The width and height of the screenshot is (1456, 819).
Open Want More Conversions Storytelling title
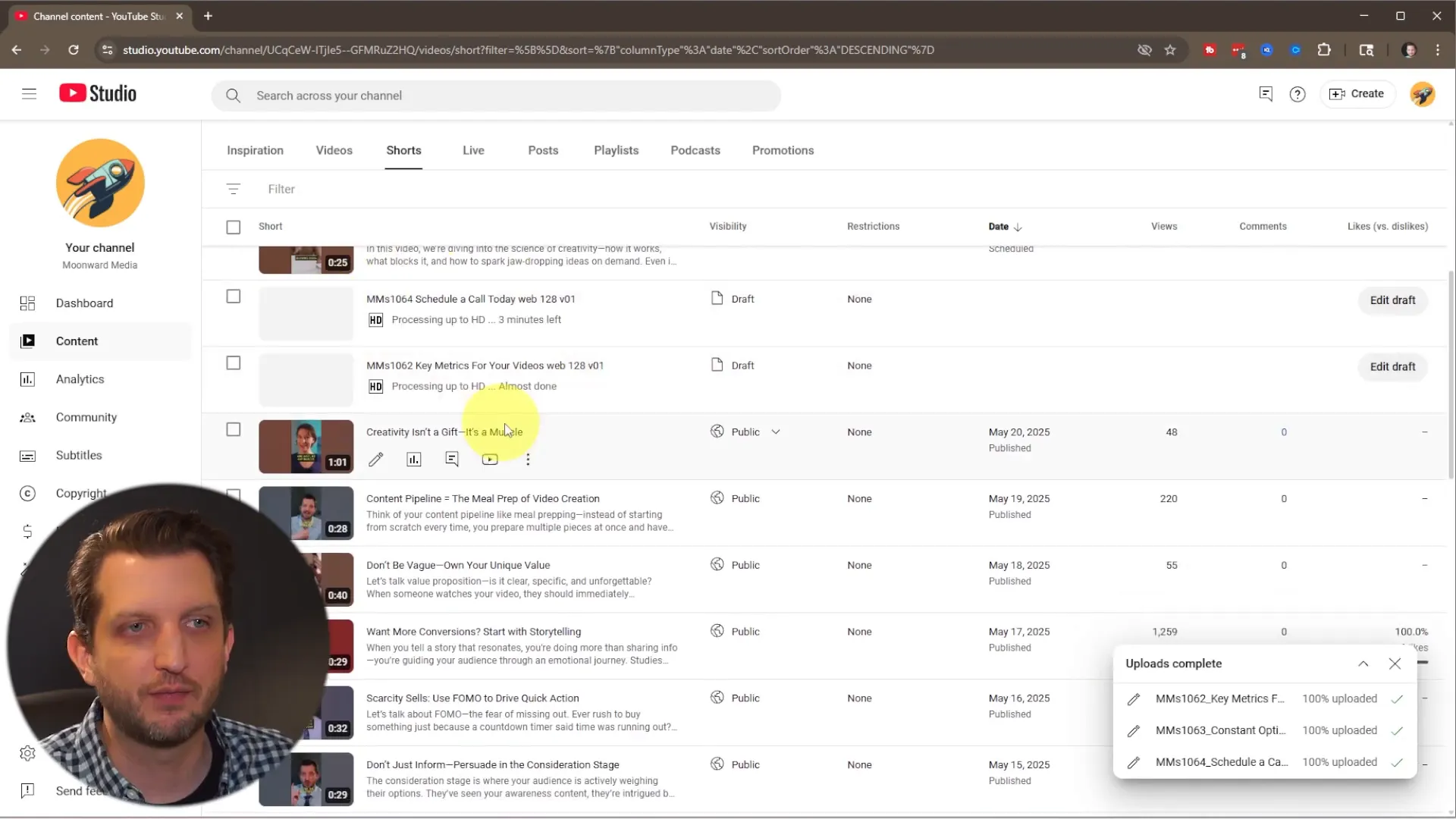pos(473,632)
